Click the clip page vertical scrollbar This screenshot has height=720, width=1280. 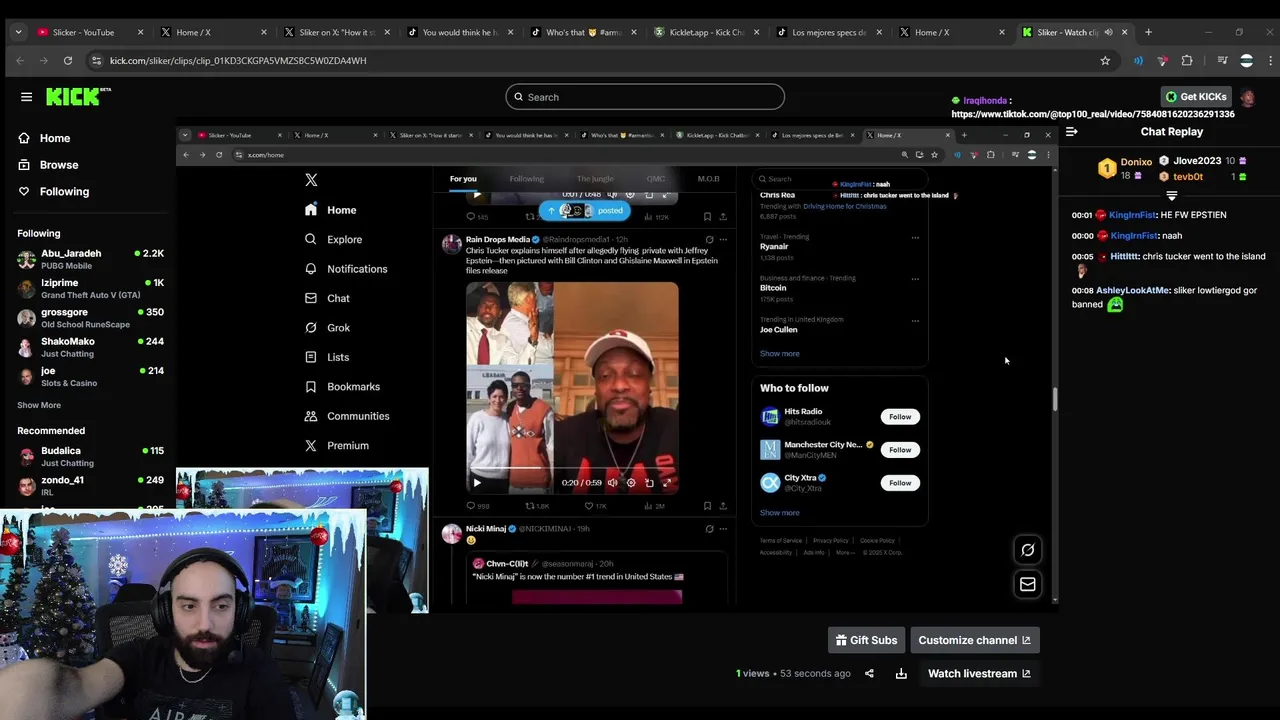pyautogui.click(x=1054, y=398)
